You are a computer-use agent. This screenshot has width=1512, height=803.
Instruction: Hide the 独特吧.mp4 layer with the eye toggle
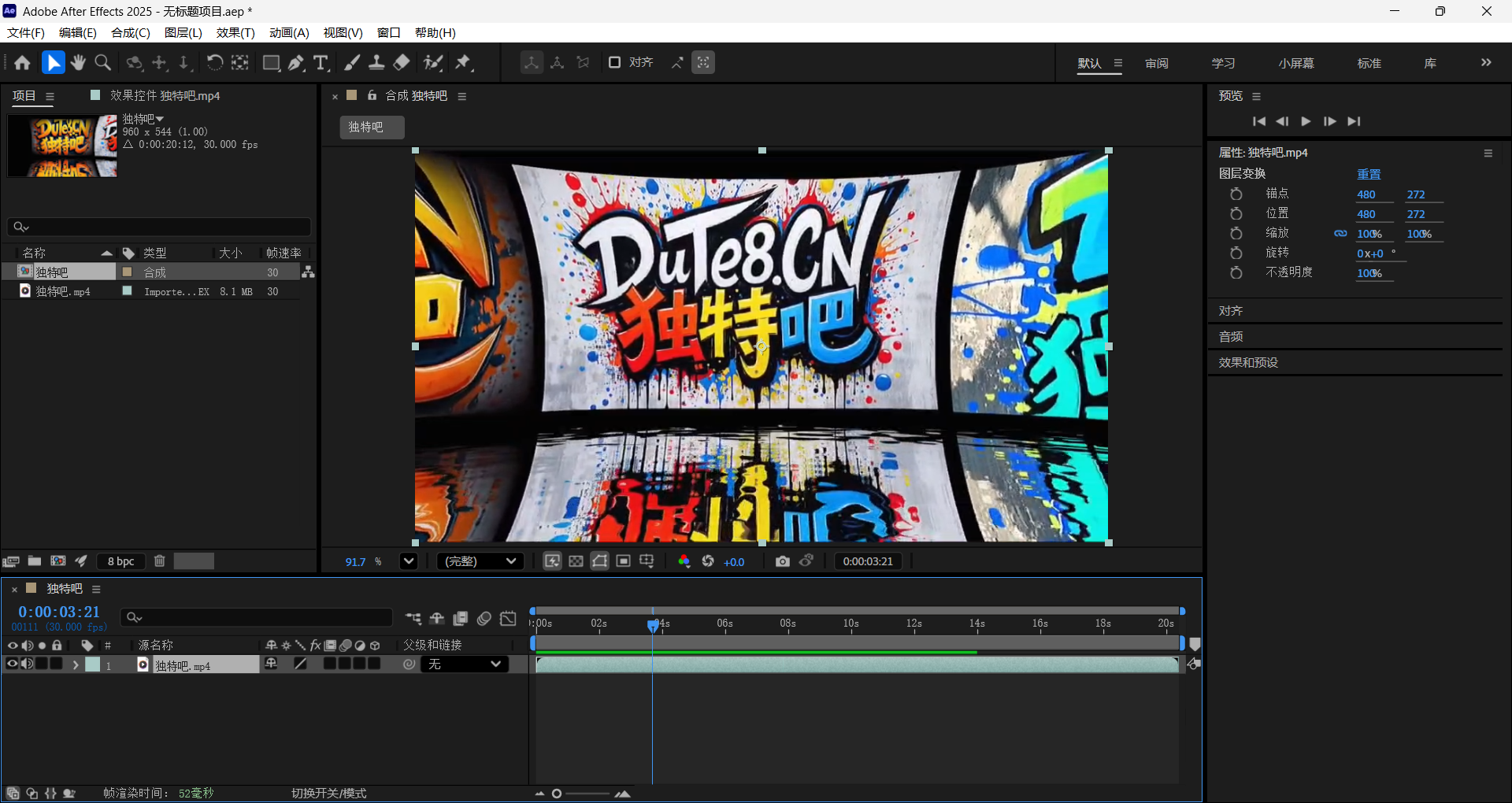pyautogui.click(x=12, y=664)
